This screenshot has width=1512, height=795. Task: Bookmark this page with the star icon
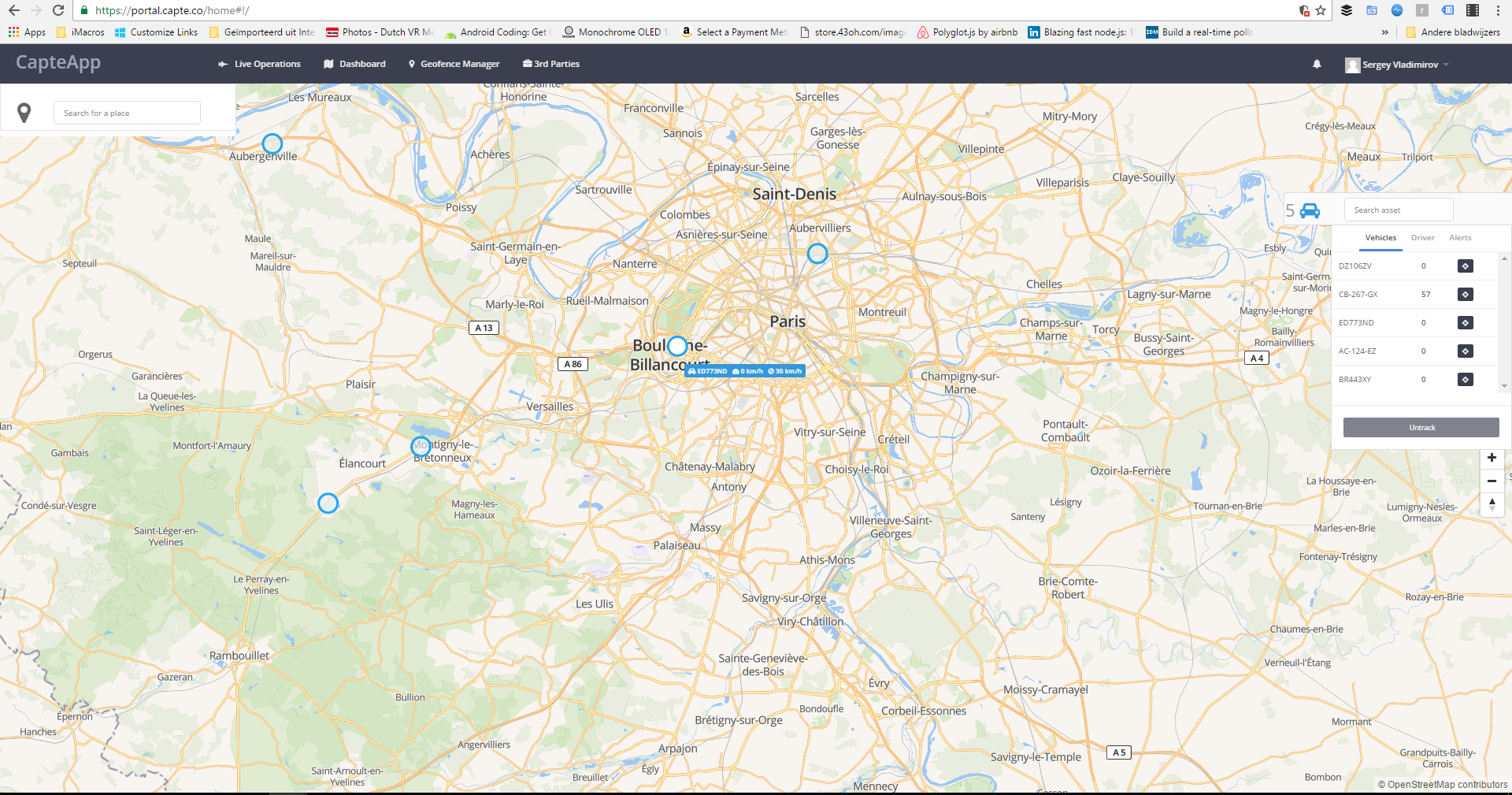[1321, 10]
